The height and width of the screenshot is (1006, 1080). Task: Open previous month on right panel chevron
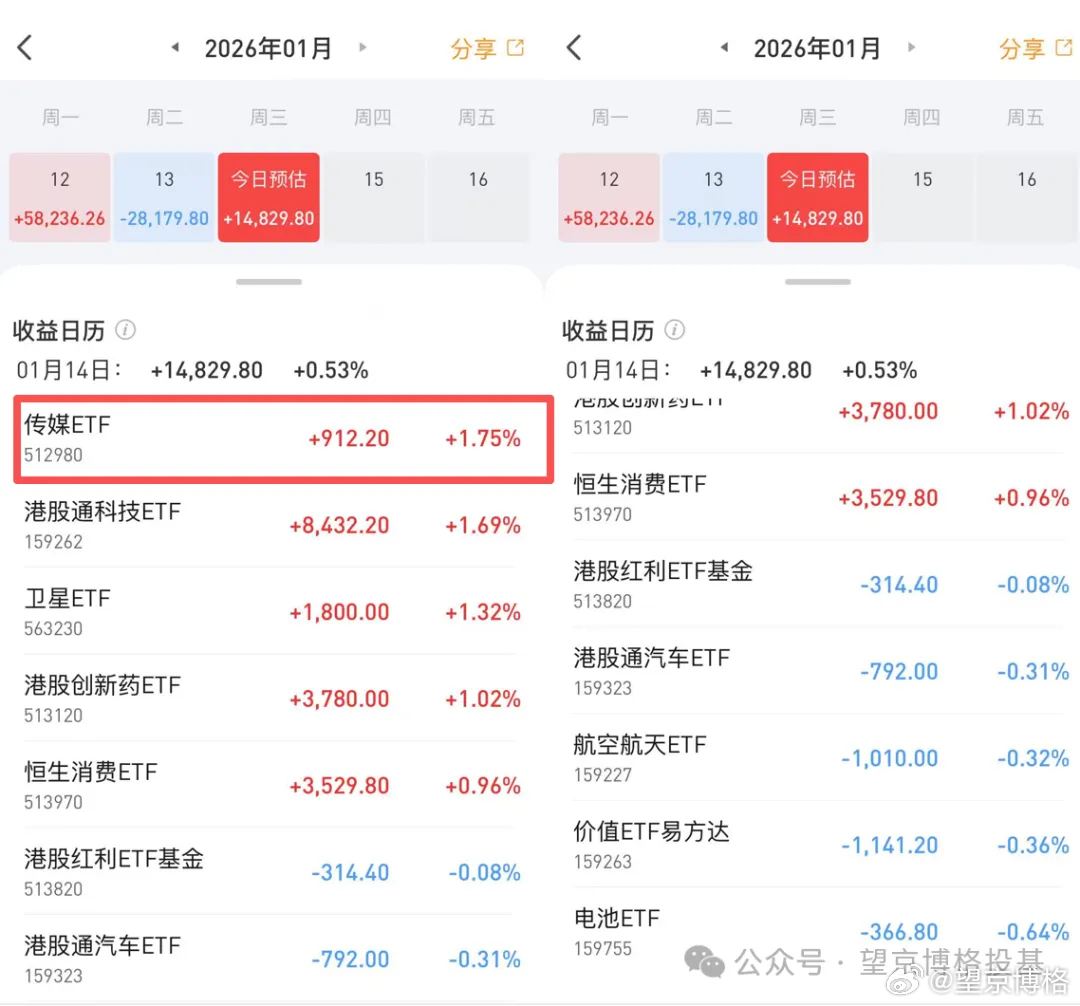[x=724, y=46]
